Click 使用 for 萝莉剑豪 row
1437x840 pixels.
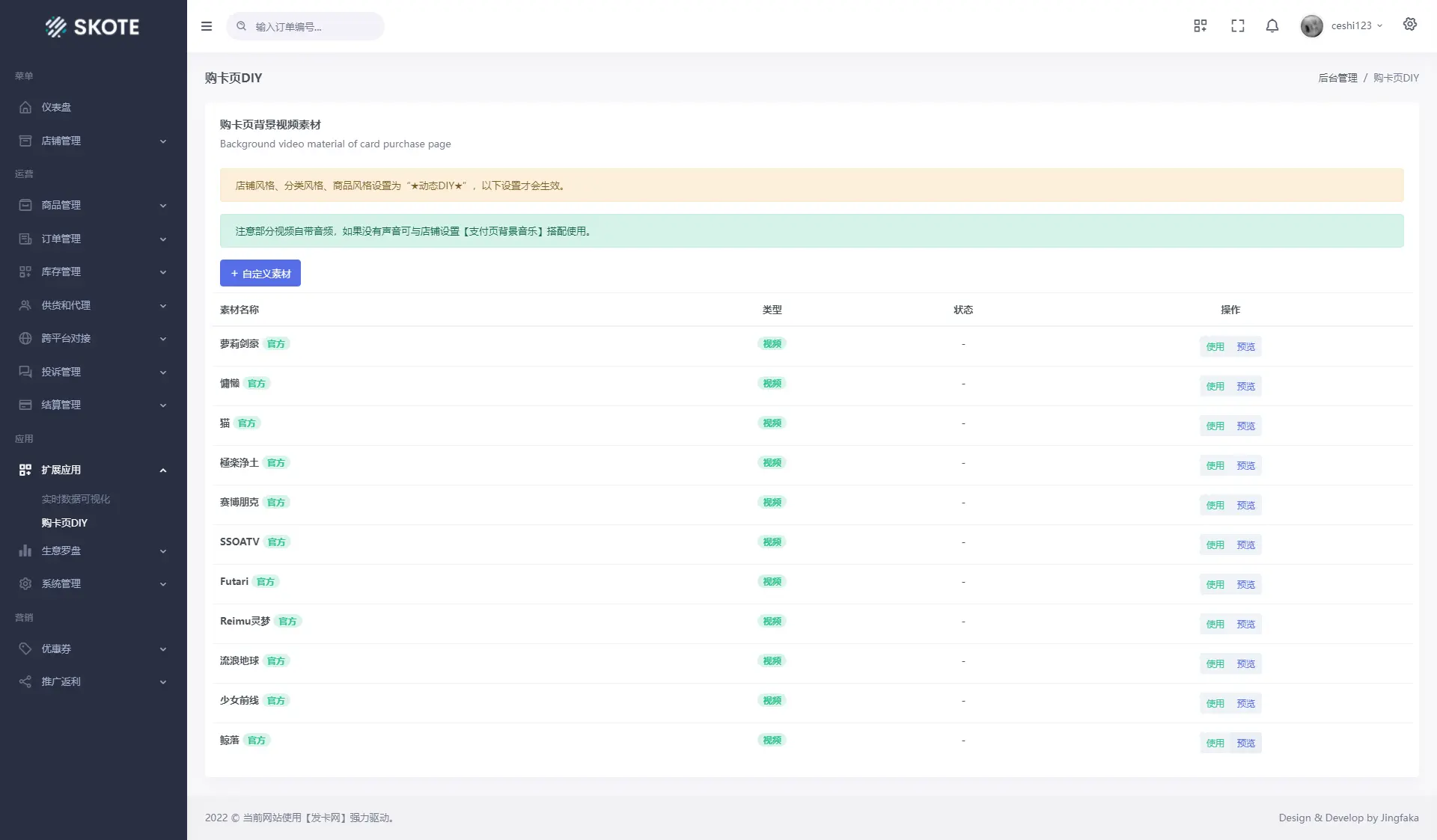1215,346
